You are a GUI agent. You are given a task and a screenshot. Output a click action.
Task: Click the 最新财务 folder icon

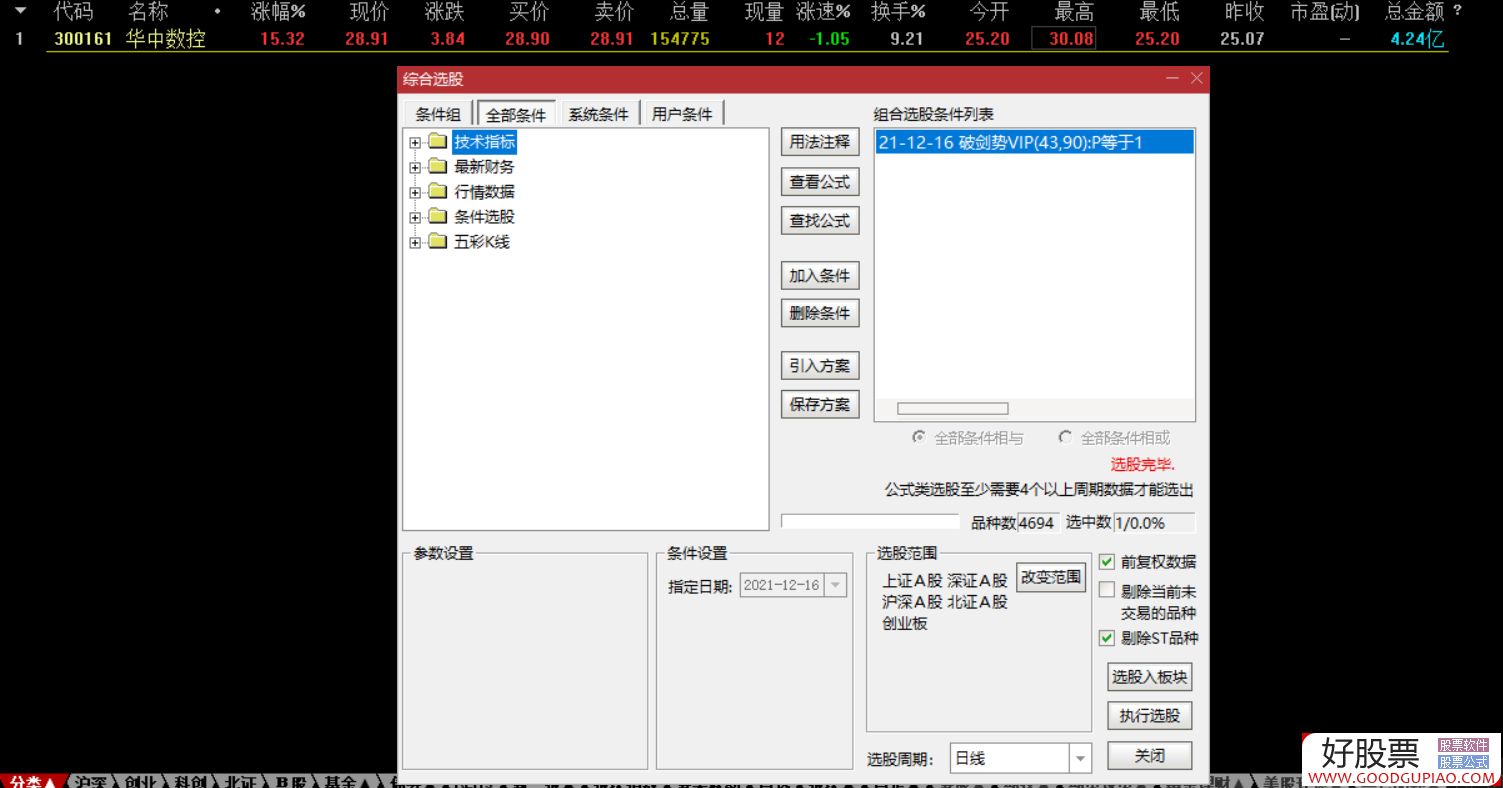point(437,167)
